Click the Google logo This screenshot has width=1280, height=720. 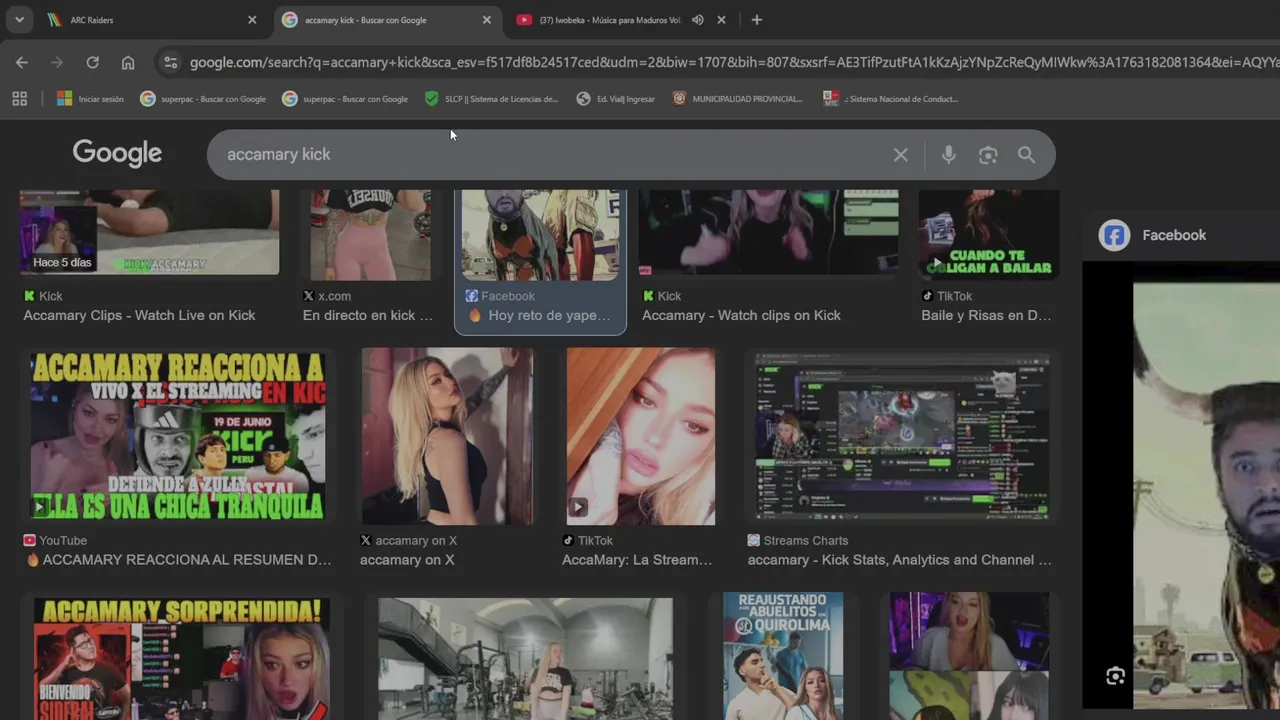point(117,153)
